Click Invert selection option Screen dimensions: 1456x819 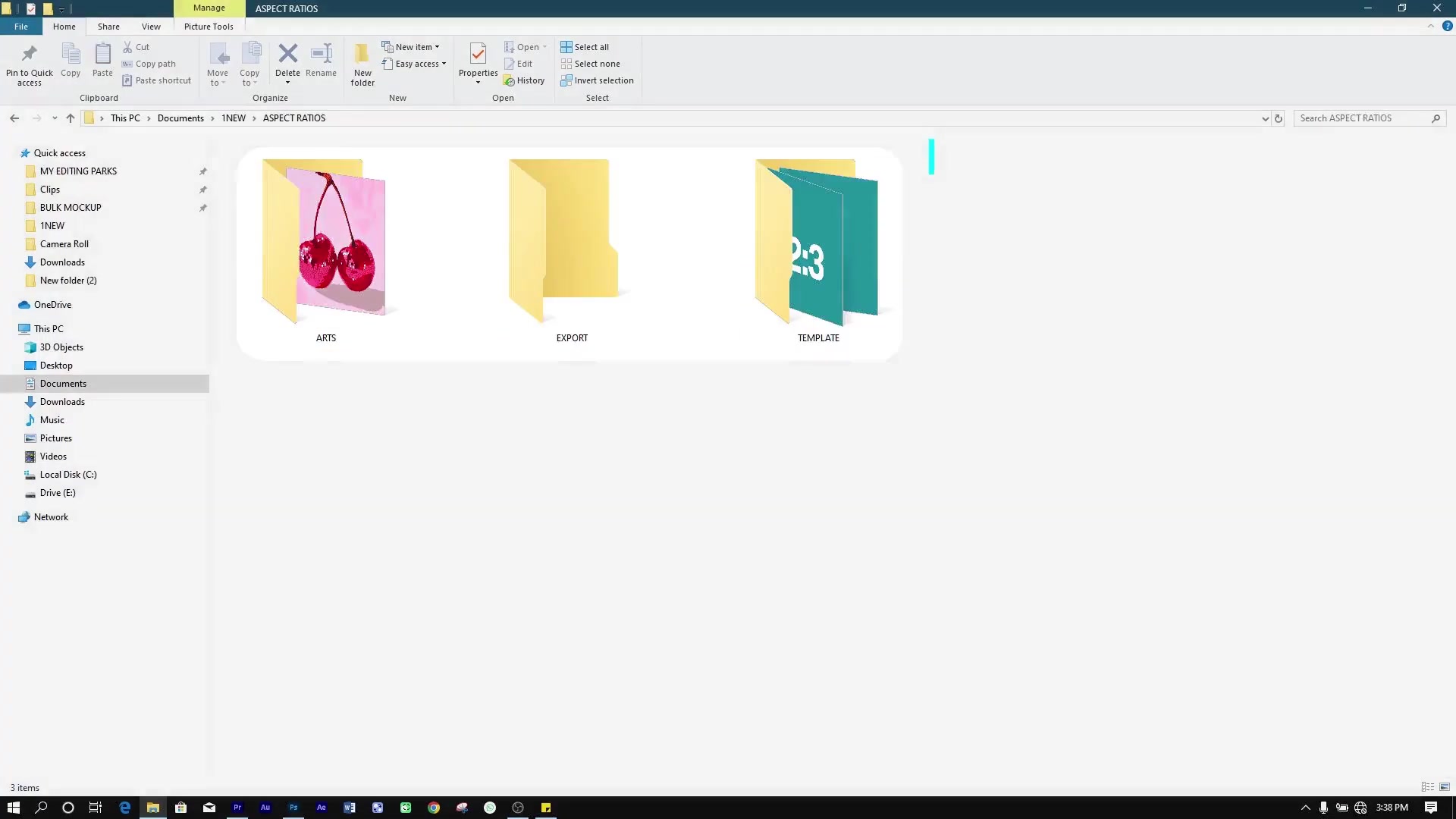pyautogui.click(x=598, y=80)
